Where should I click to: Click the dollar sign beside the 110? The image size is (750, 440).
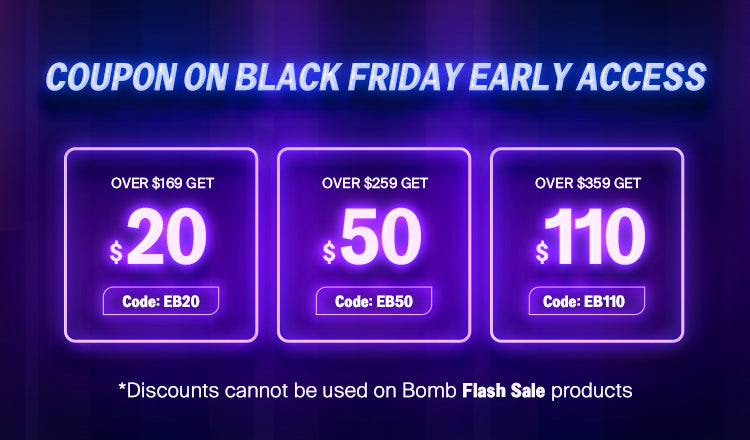pos(542,252)
